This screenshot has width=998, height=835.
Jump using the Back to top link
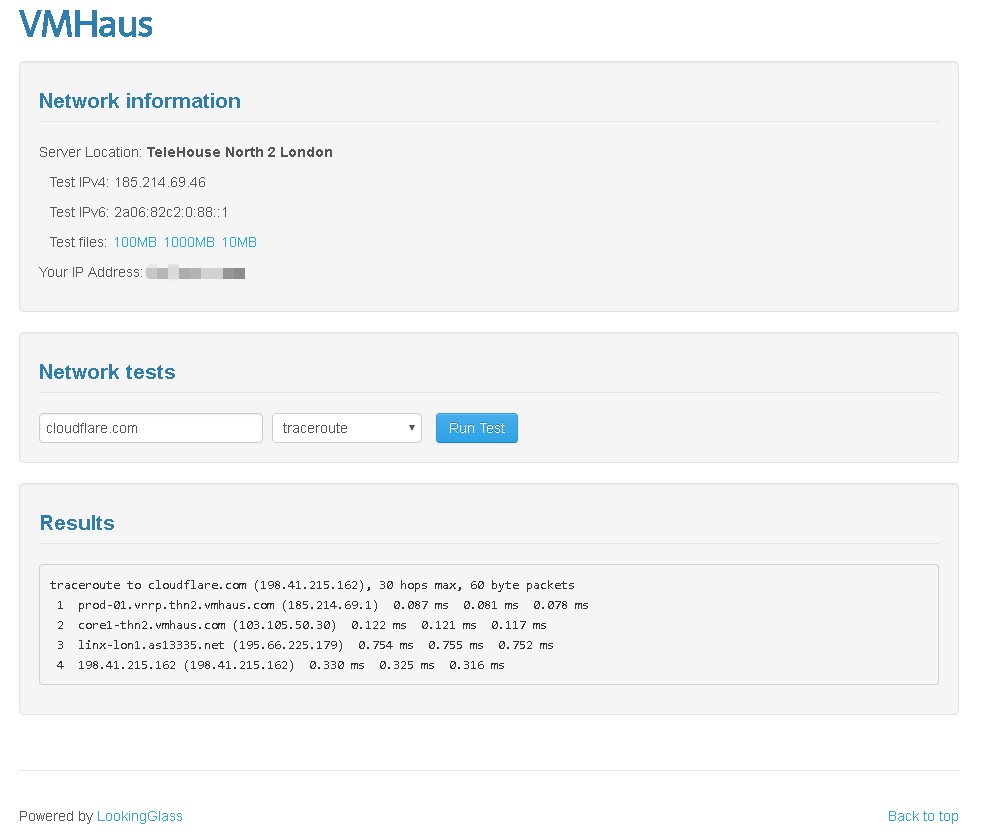(x=922, y=816)
